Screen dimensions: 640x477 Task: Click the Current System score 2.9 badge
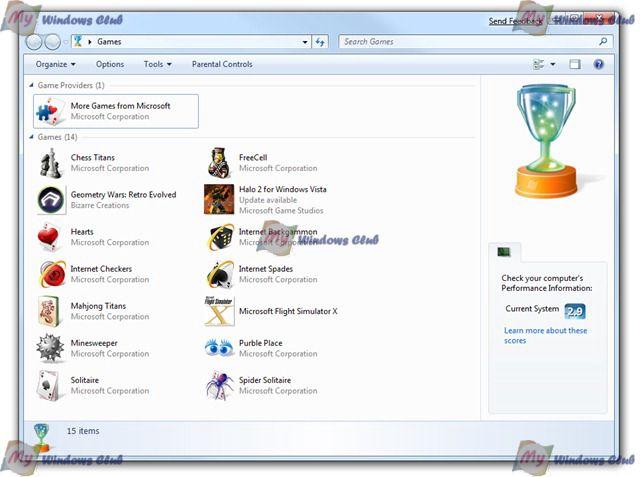click(575, 312)
